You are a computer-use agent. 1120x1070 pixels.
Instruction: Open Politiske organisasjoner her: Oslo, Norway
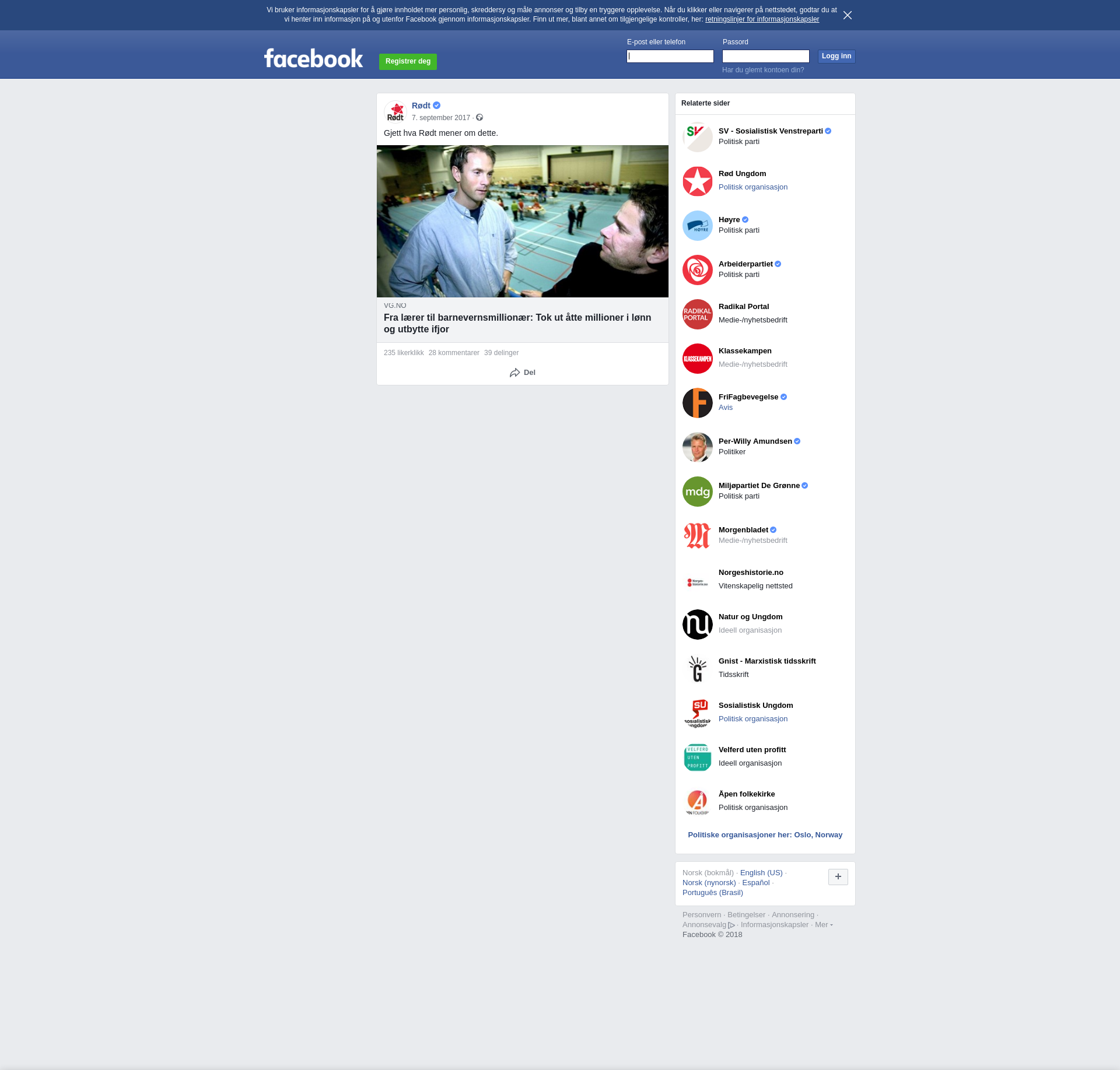click(x=765, y=835)
